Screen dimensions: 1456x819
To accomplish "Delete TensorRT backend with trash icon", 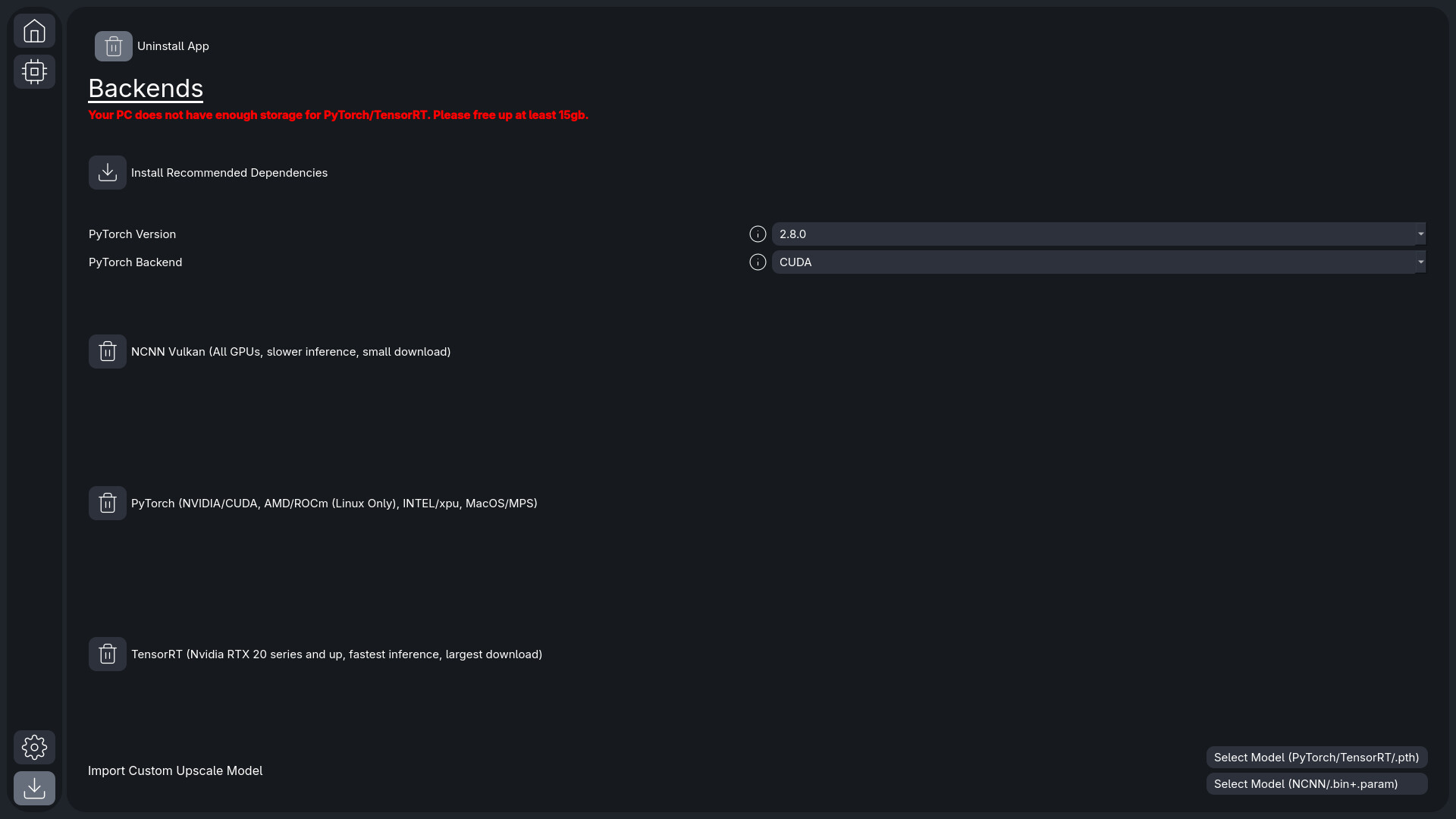I will pos(107,654).
